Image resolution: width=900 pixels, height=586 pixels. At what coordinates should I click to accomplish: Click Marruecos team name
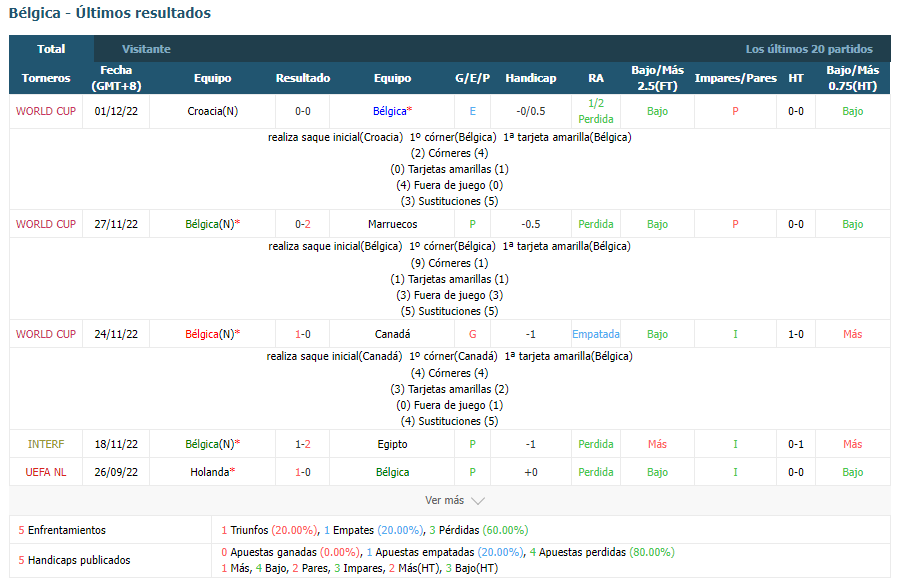pos(393,224)
